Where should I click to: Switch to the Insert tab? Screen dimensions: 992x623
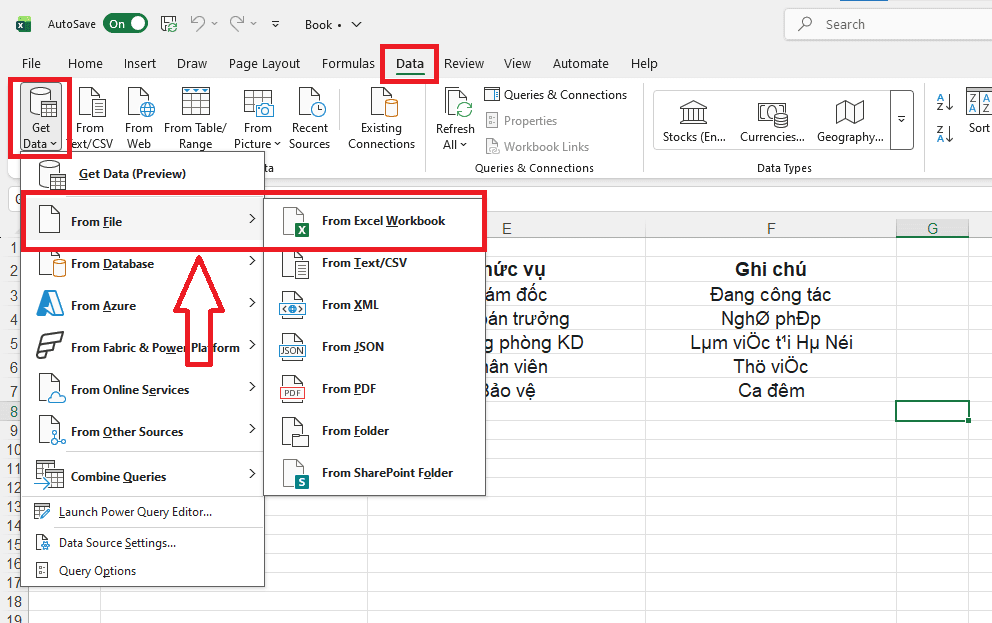(140, 63)
